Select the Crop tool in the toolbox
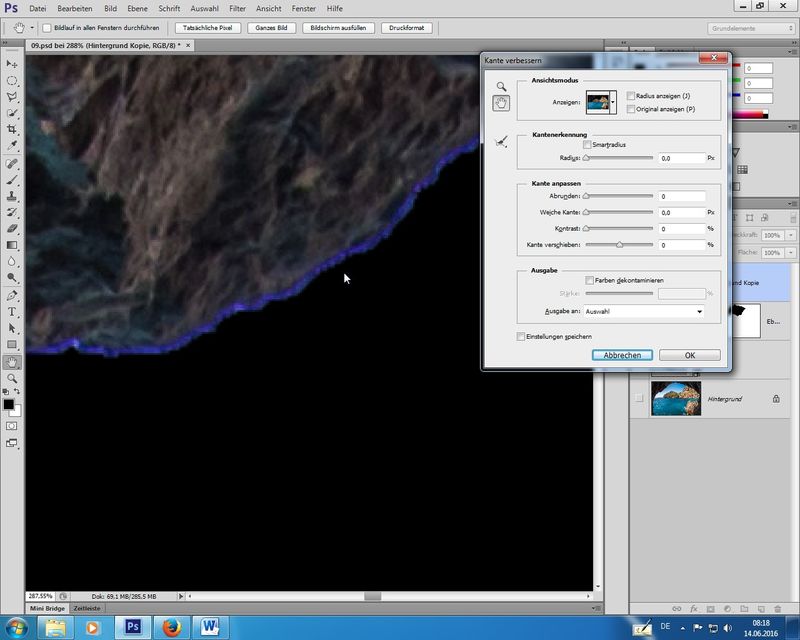Viewport: 800px width, 640px height. [12, 129]
